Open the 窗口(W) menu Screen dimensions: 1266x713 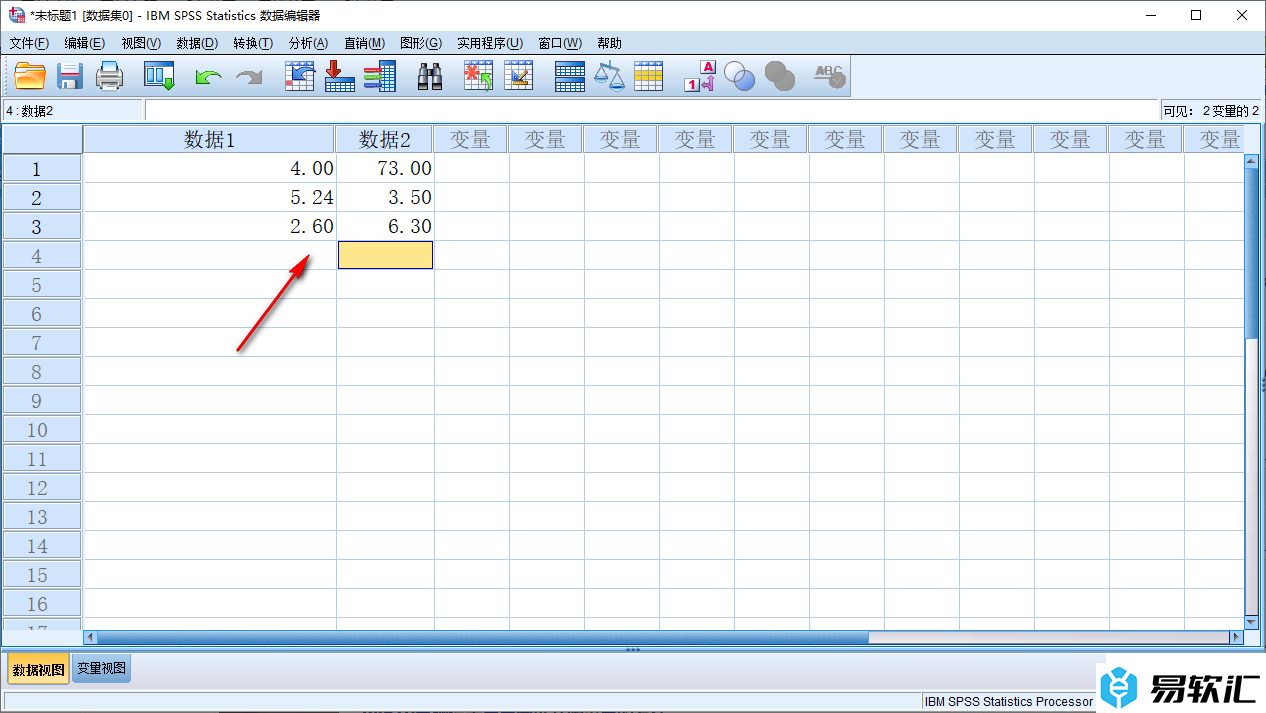(x=560, y=43)
